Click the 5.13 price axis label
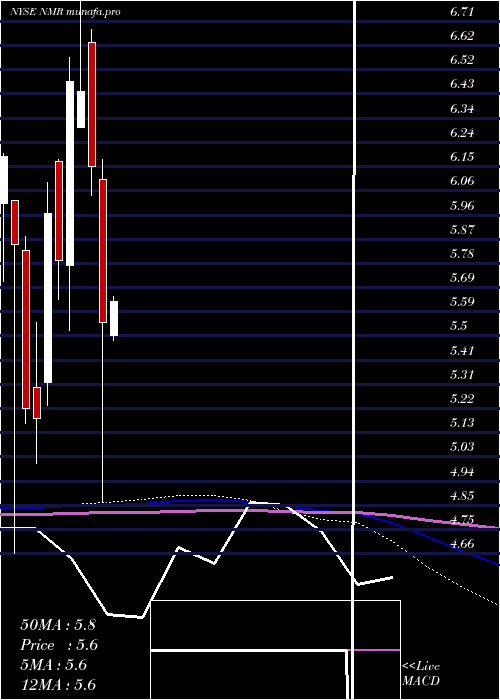 [x=462, y=423]
